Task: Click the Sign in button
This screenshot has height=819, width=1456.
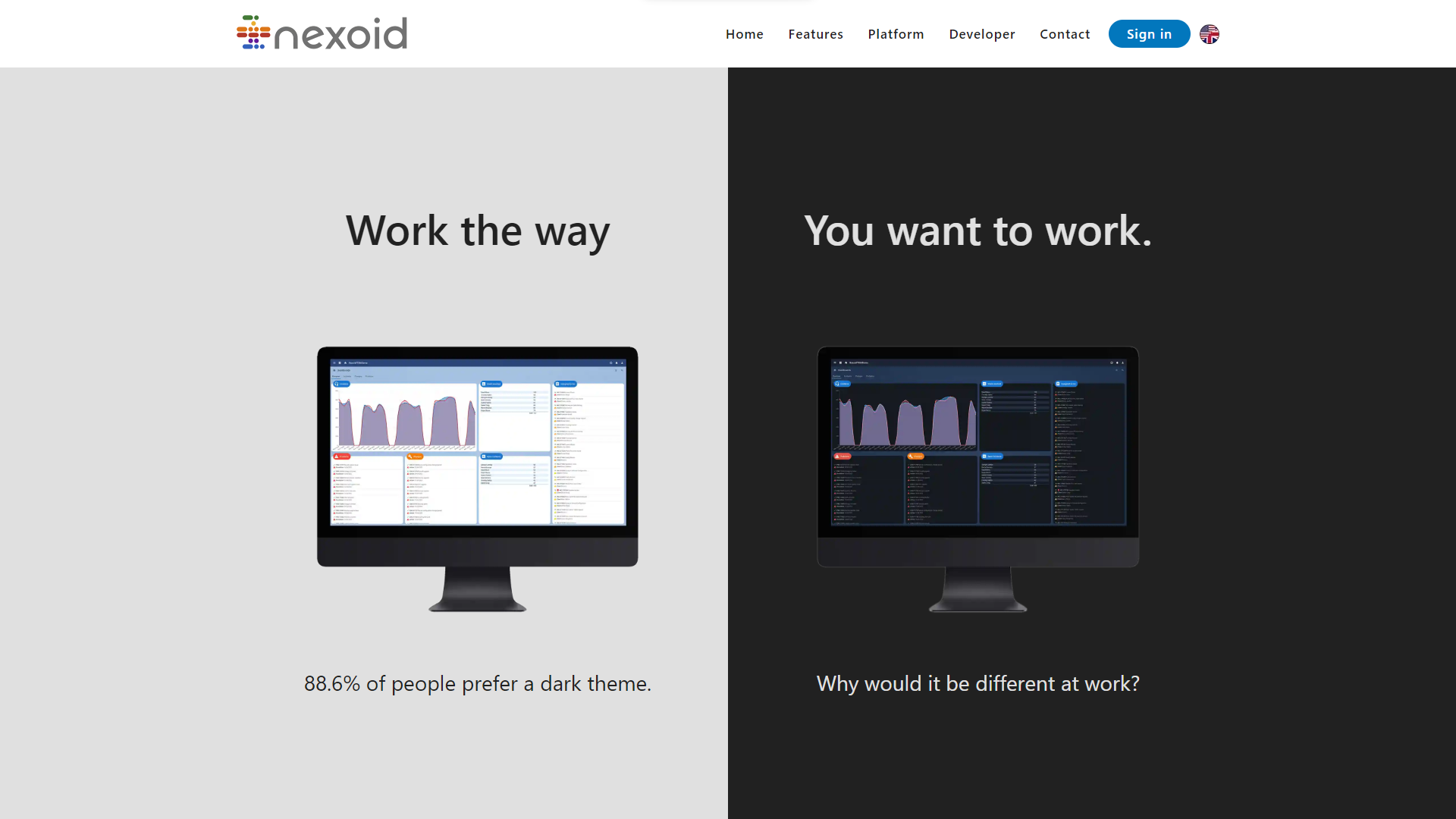Action: [1149, 34]
